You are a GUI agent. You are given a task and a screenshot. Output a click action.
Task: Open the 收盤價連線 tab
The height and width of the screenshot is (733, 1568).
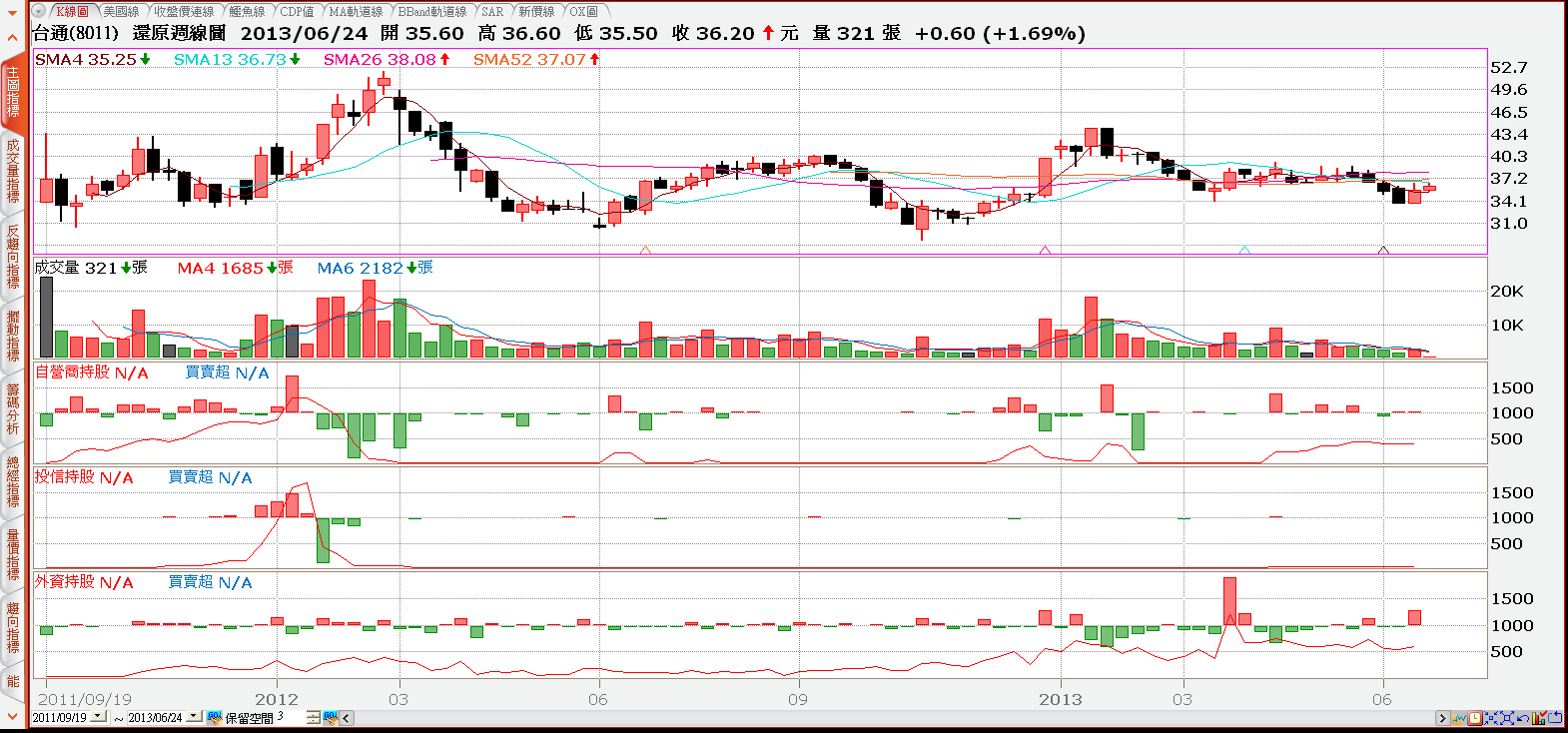tap(184, 11)
